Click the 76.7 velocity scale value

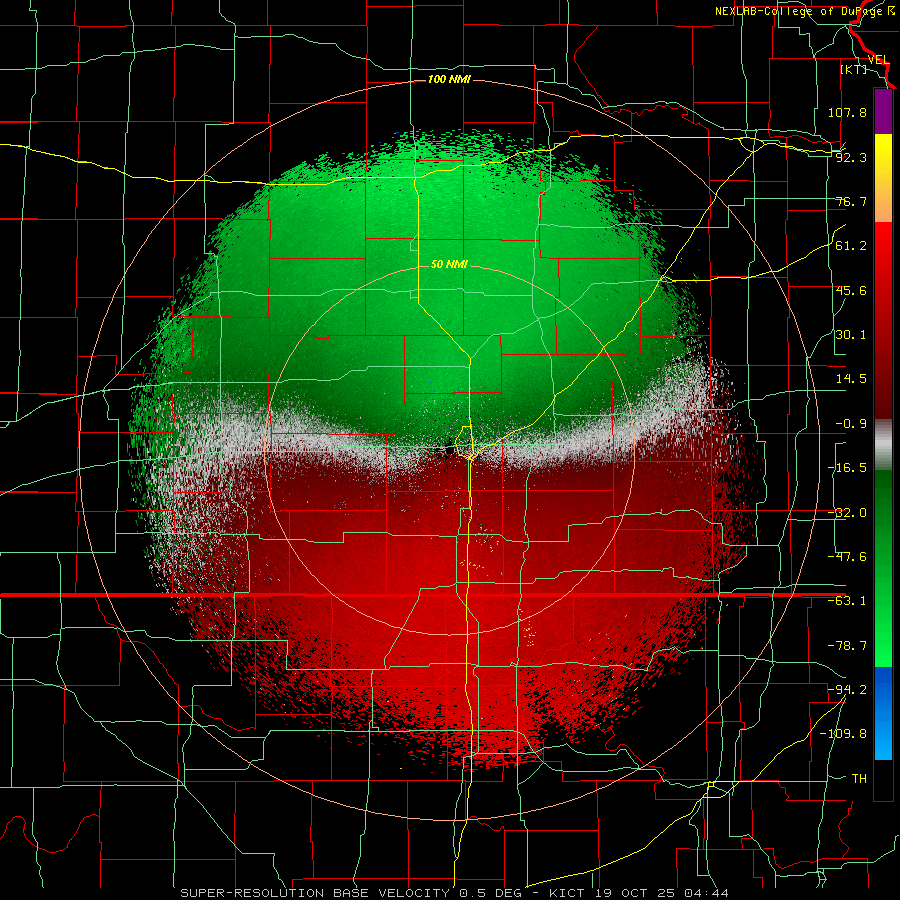[x=851, y=201]
